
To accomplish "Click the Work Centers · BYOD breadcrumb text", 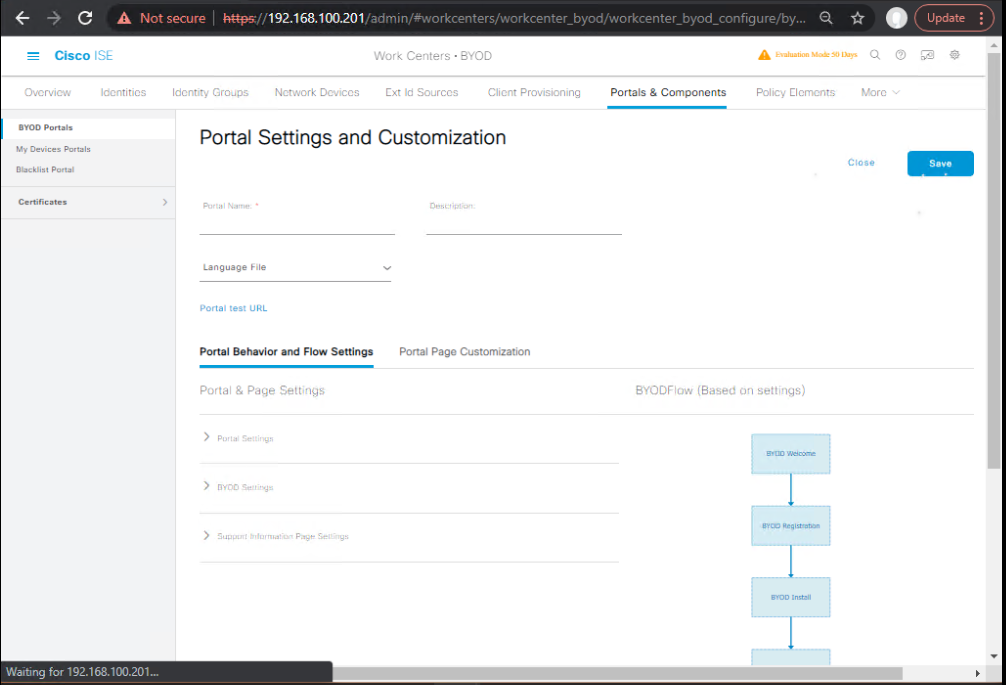I will tap(433, 56).
